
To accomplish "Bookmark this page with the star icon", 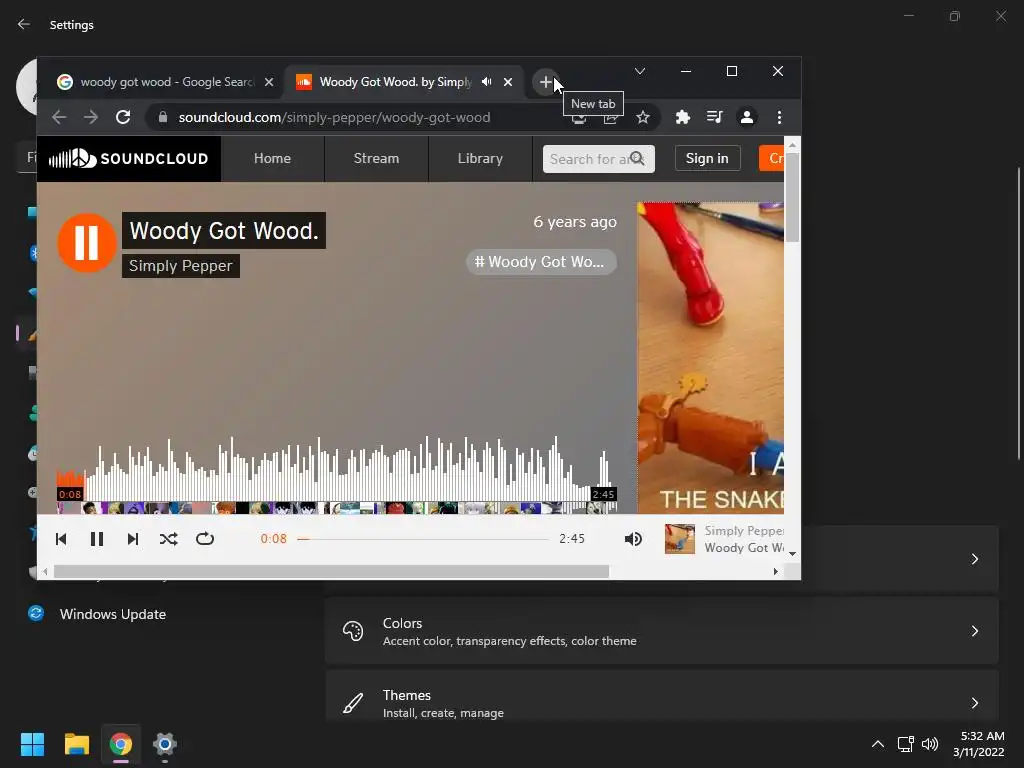I will [x=643, y=118].
